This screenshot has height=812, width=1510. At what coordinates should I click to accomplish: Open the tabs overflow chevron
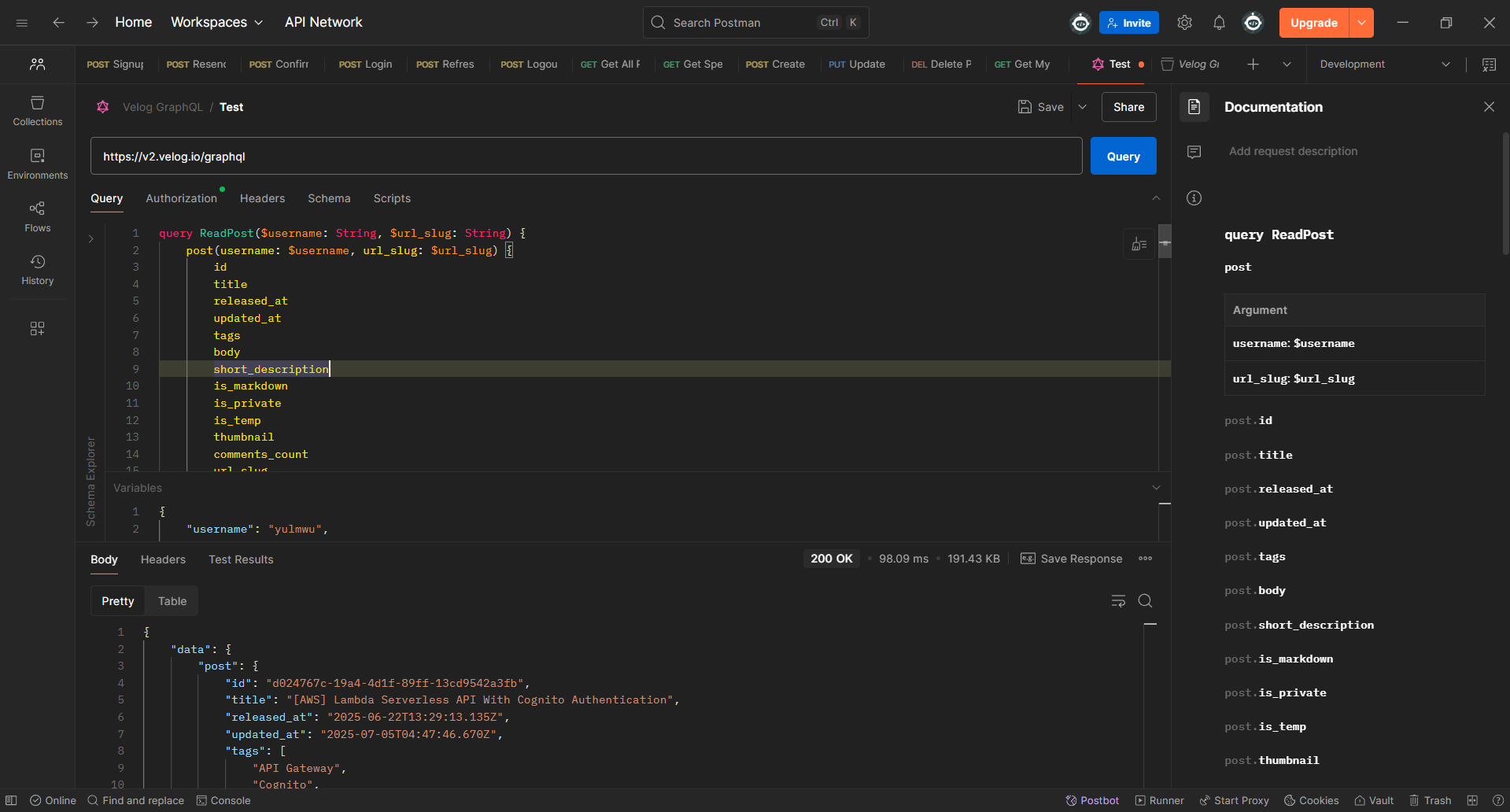click(x=1287, y=65)
